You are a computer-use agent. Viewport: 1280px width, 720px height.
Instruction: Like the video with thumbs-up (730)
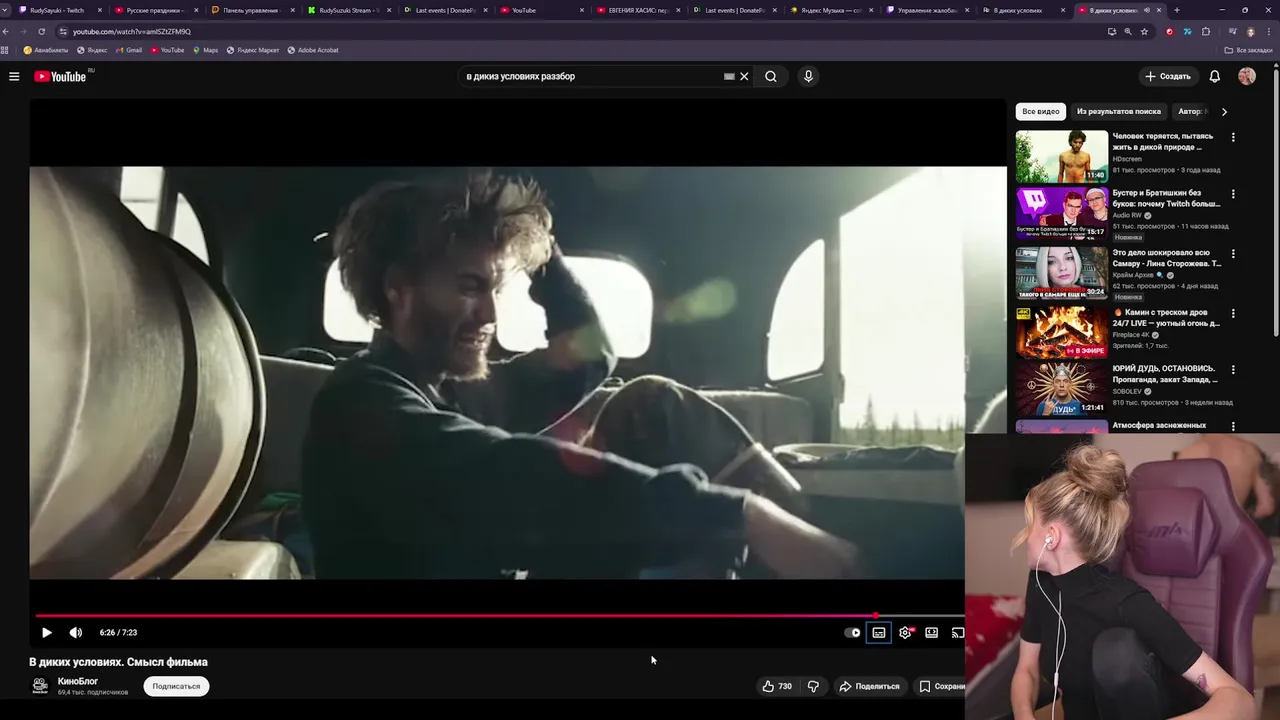point(777,686)
